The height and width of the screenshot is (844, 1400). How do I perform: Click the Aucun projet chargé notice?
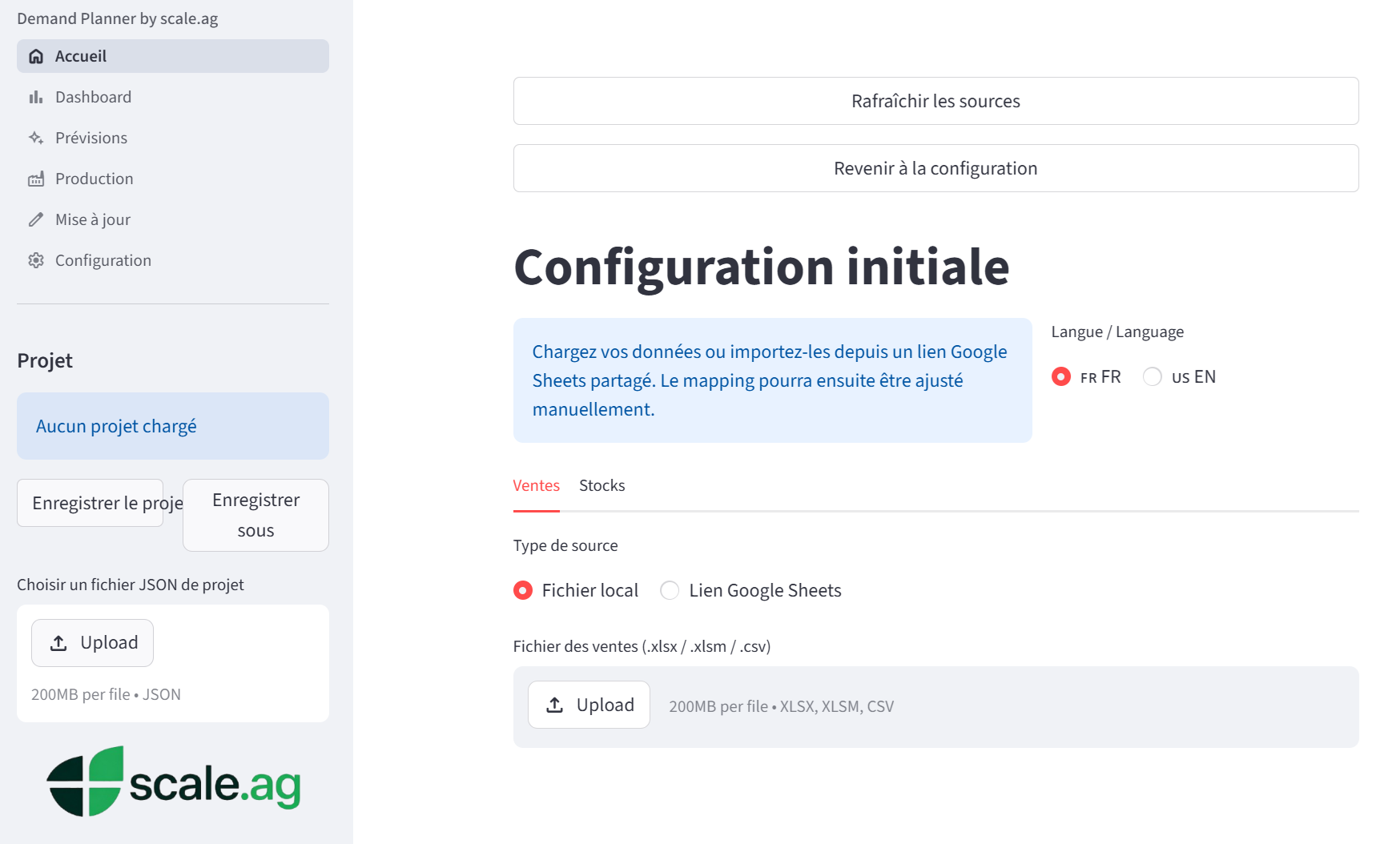coord(173,426)
